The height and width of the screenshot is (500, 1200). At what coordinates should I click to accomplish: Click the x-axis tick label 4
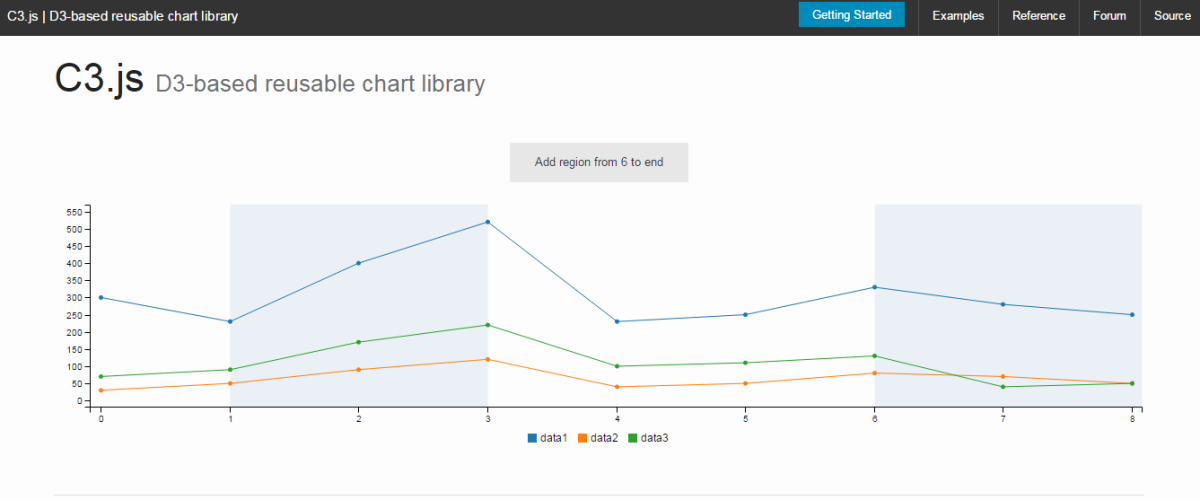pyautogui.click(x=616, y=418)
